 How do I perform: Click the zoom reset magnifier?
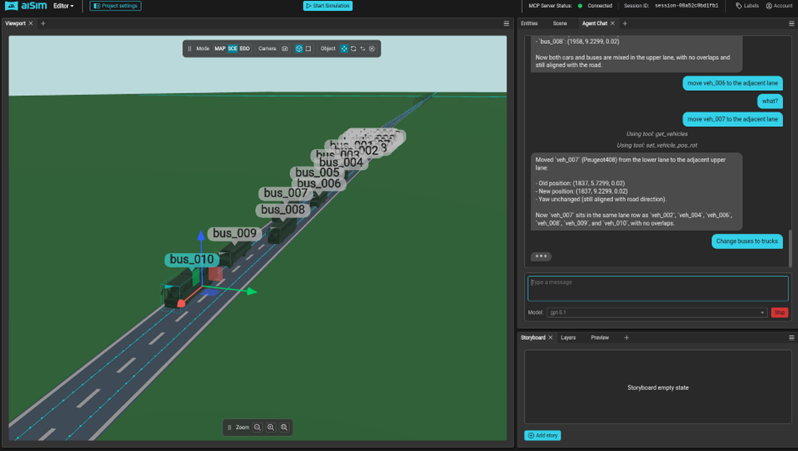coord(284,428)
